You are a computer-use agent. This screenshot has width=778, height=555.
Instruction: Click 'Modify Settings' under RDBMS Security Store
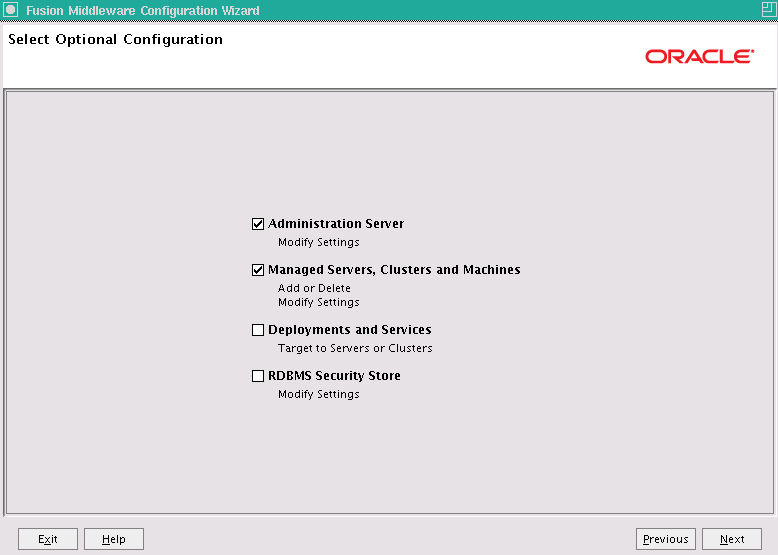pyautogui.click(x=319, y=394)
